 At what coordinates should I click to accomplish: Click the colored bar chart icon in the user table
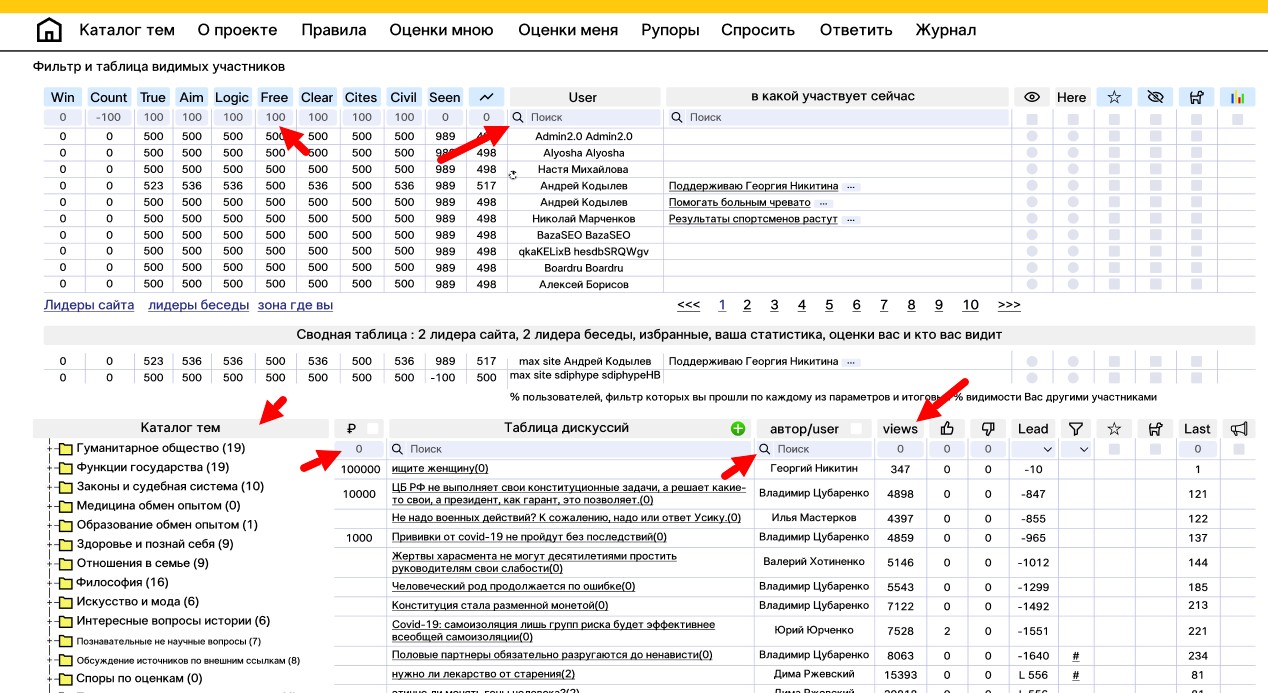[x=1237, y=97]
